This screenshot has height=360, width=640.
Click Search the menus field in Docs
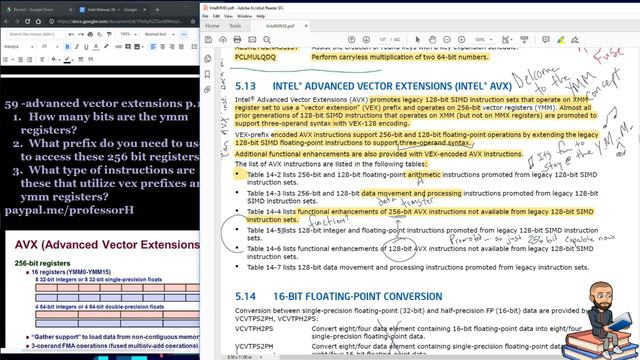36,34
